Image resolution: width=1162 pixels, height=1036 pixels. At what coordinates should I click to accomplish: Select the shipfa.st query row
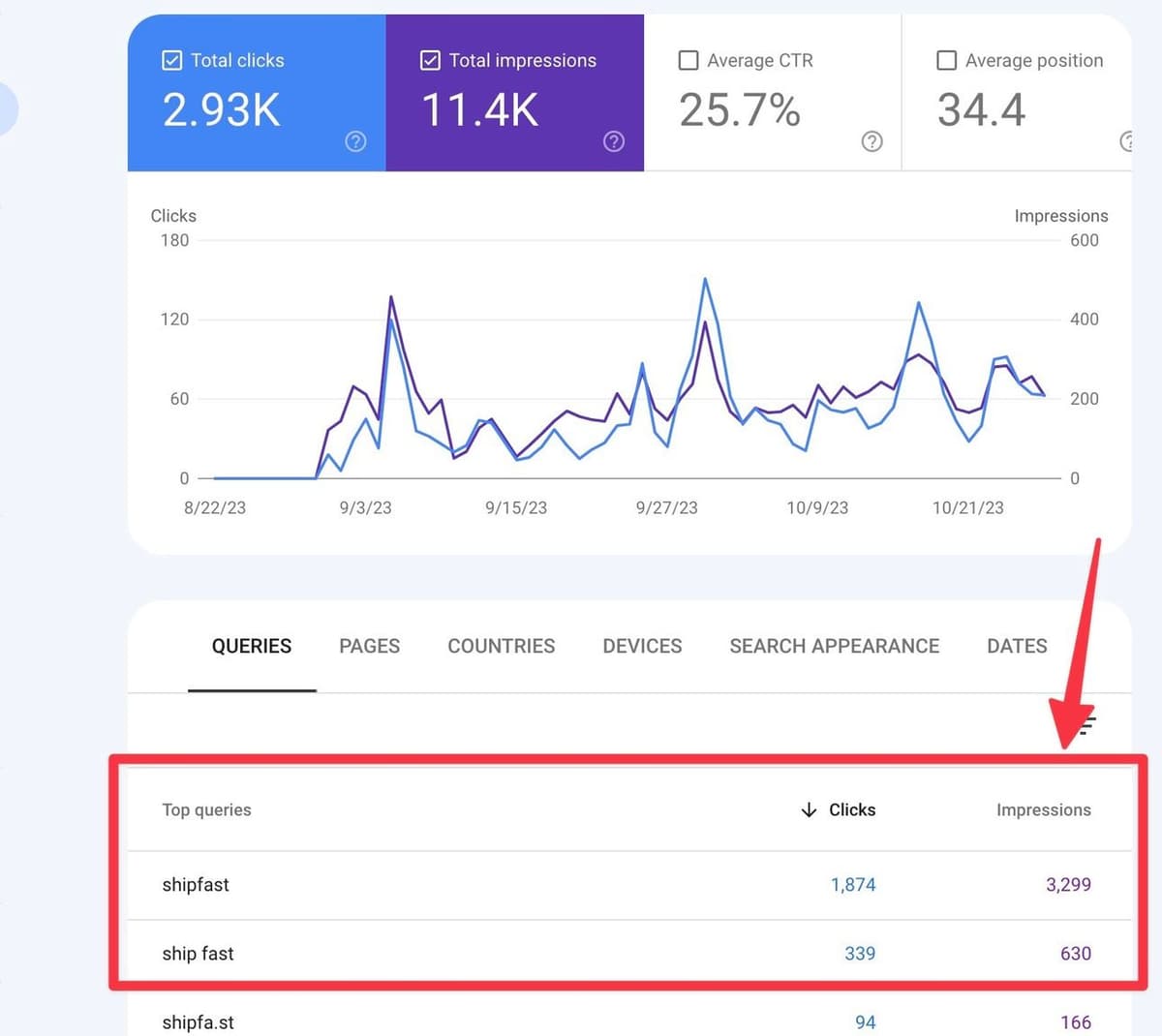[198, 1021]
